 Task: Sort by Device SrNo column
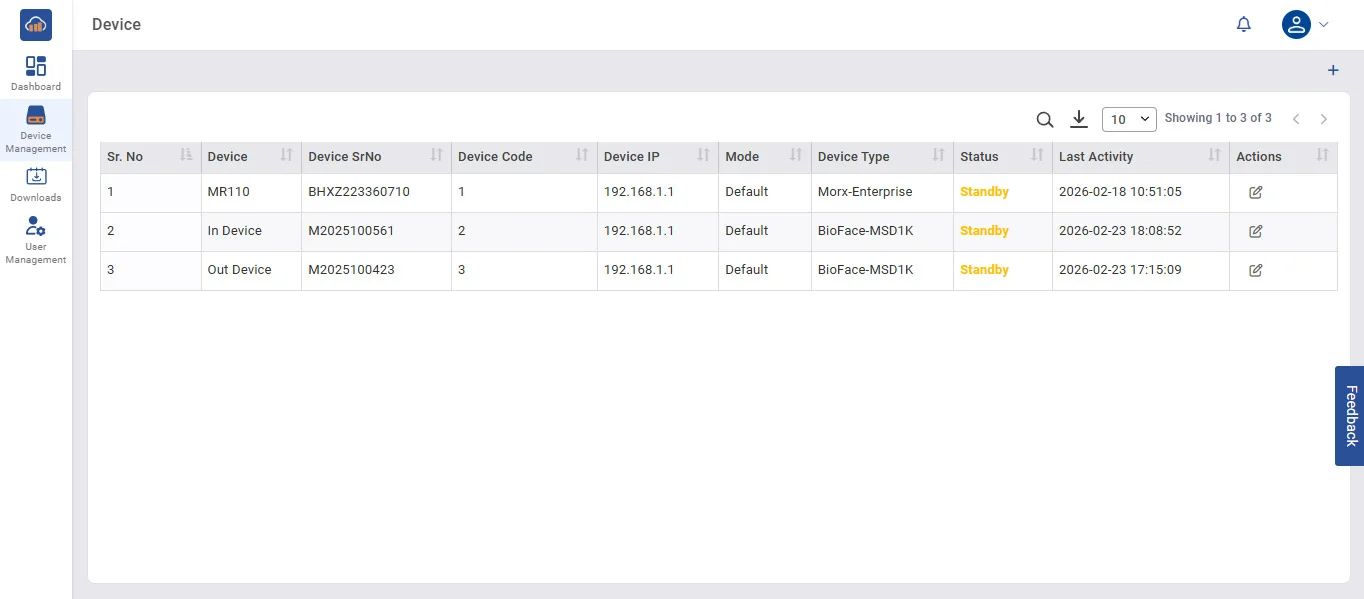coord(436,156)
